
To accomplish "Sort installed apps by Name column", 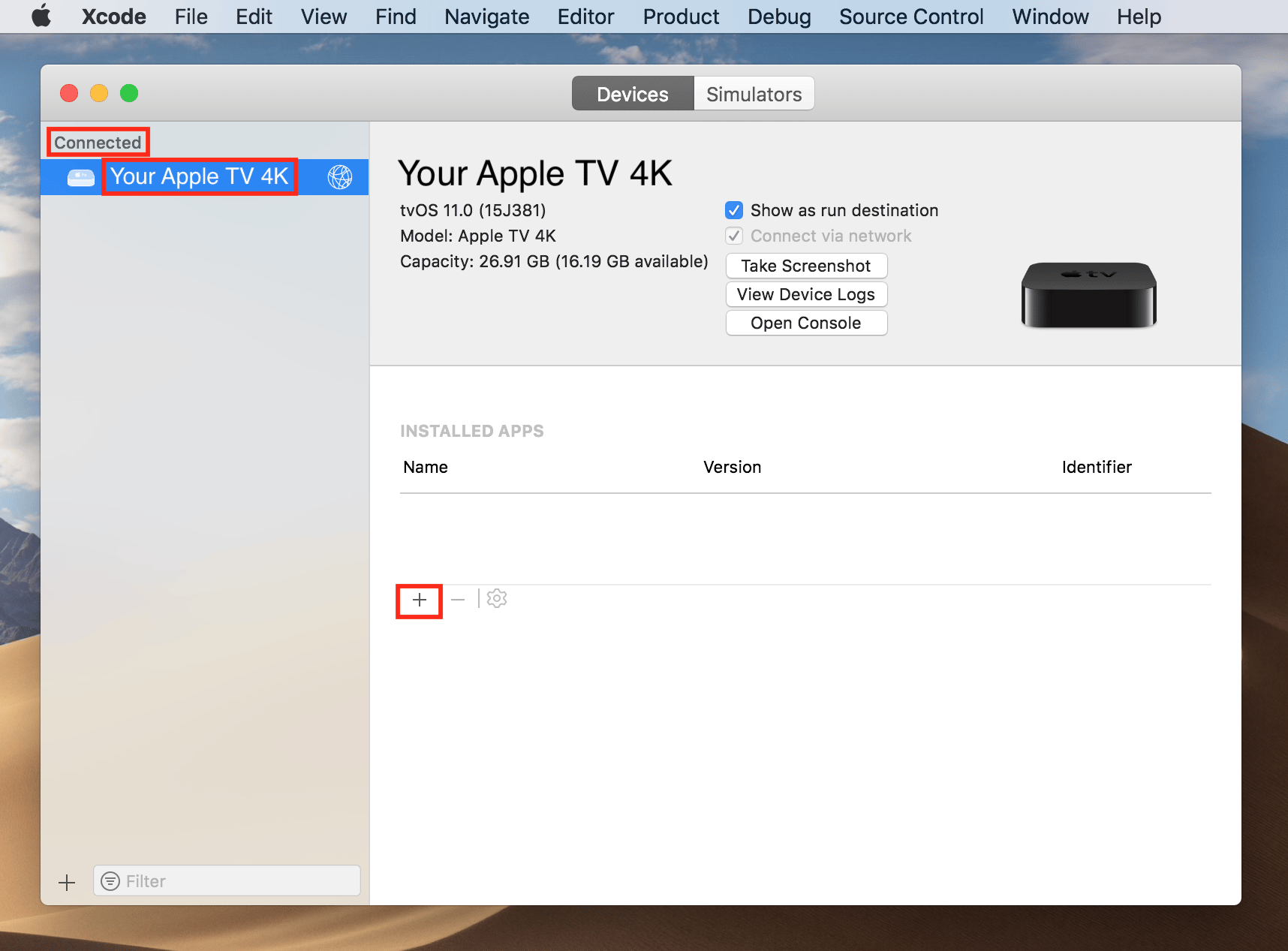I will (x=426, y=467).
